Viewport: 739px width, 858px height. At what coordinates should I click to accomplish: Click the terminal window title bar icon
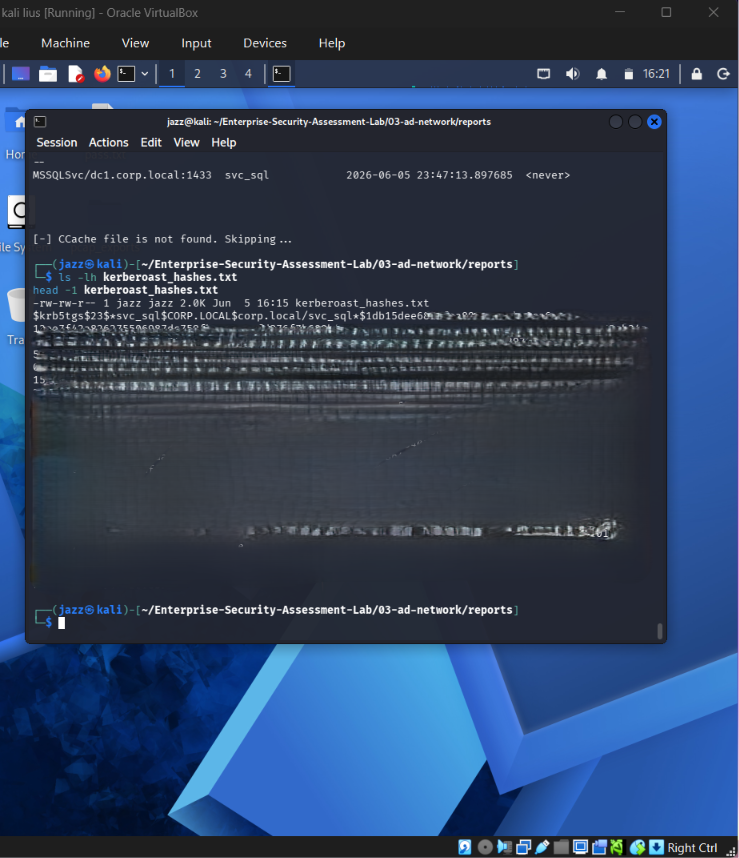[40, 121]
